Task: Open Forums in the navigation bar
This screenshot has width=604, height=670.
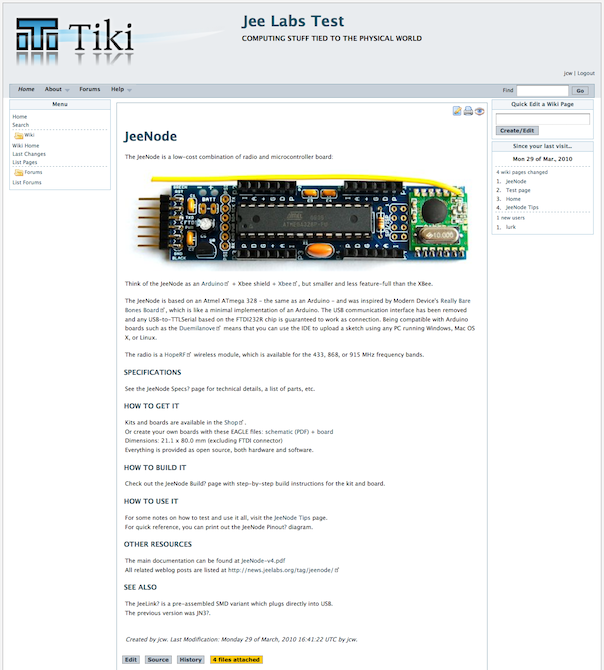Action: pyautogui.click(x=90, y=89)
